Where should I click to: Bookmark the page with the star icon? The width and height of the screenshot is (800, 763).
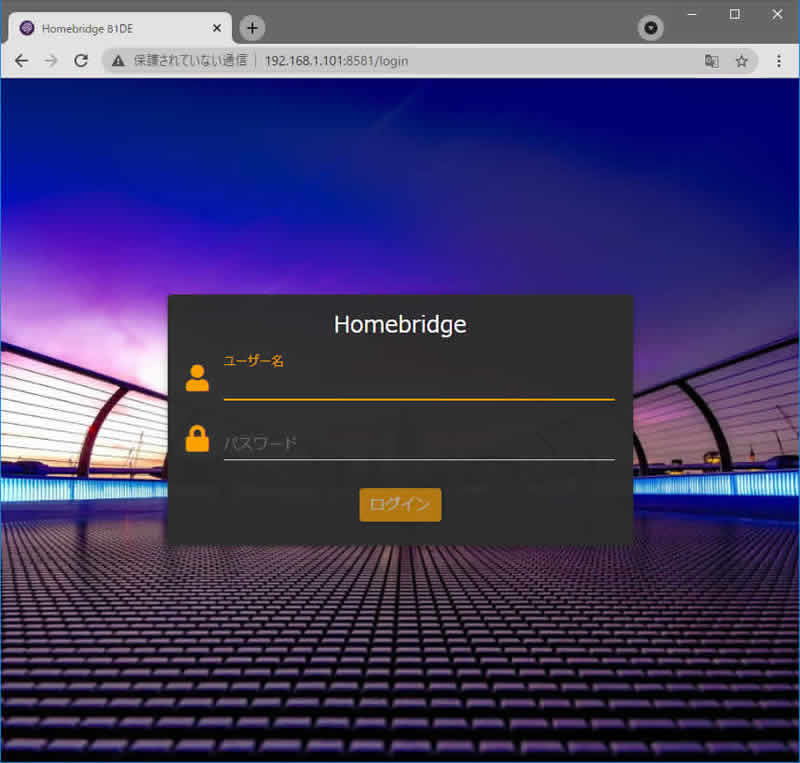point(741,61)
